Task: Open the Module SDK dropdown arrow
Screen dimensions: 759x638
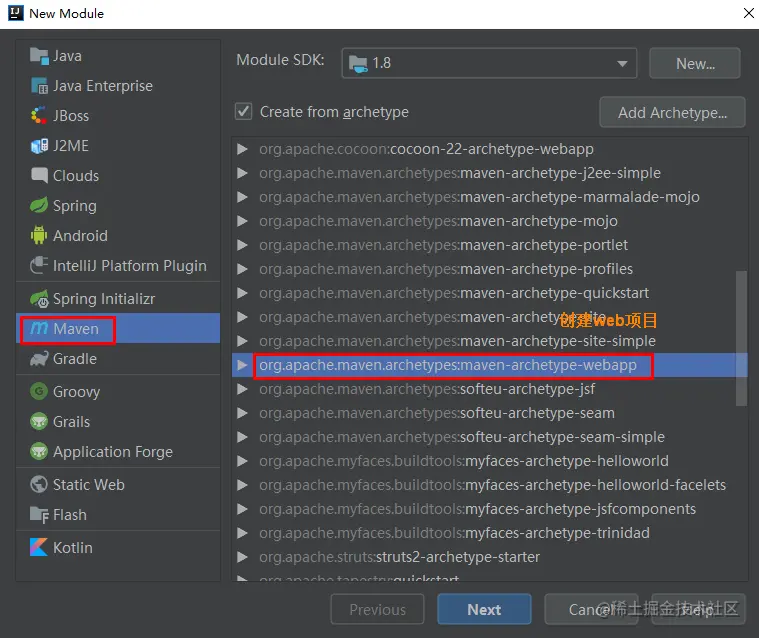Action: click(622, 63)
